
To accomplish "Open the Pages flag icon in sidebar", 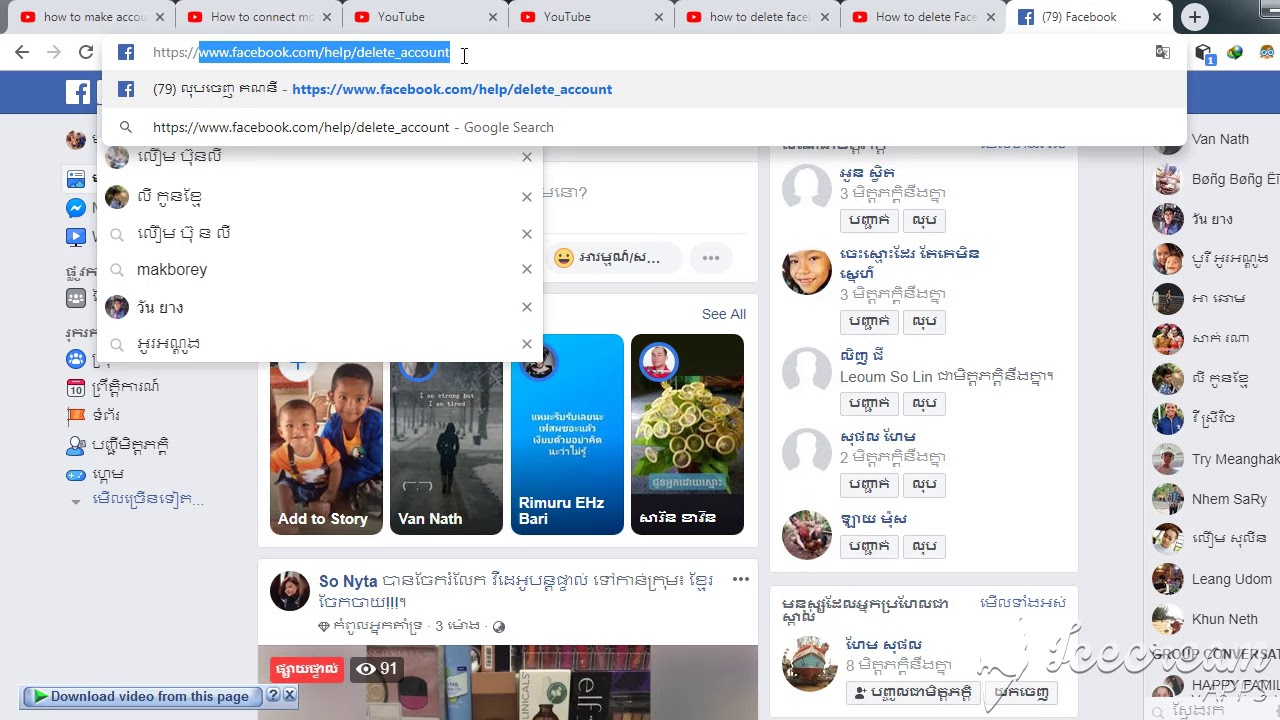I will 76,415.
